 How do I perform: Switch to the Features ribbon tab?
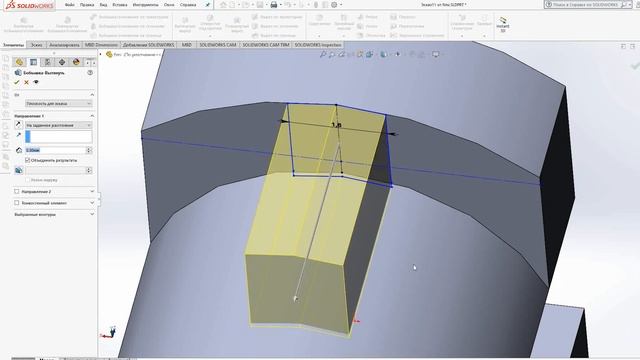13,45
